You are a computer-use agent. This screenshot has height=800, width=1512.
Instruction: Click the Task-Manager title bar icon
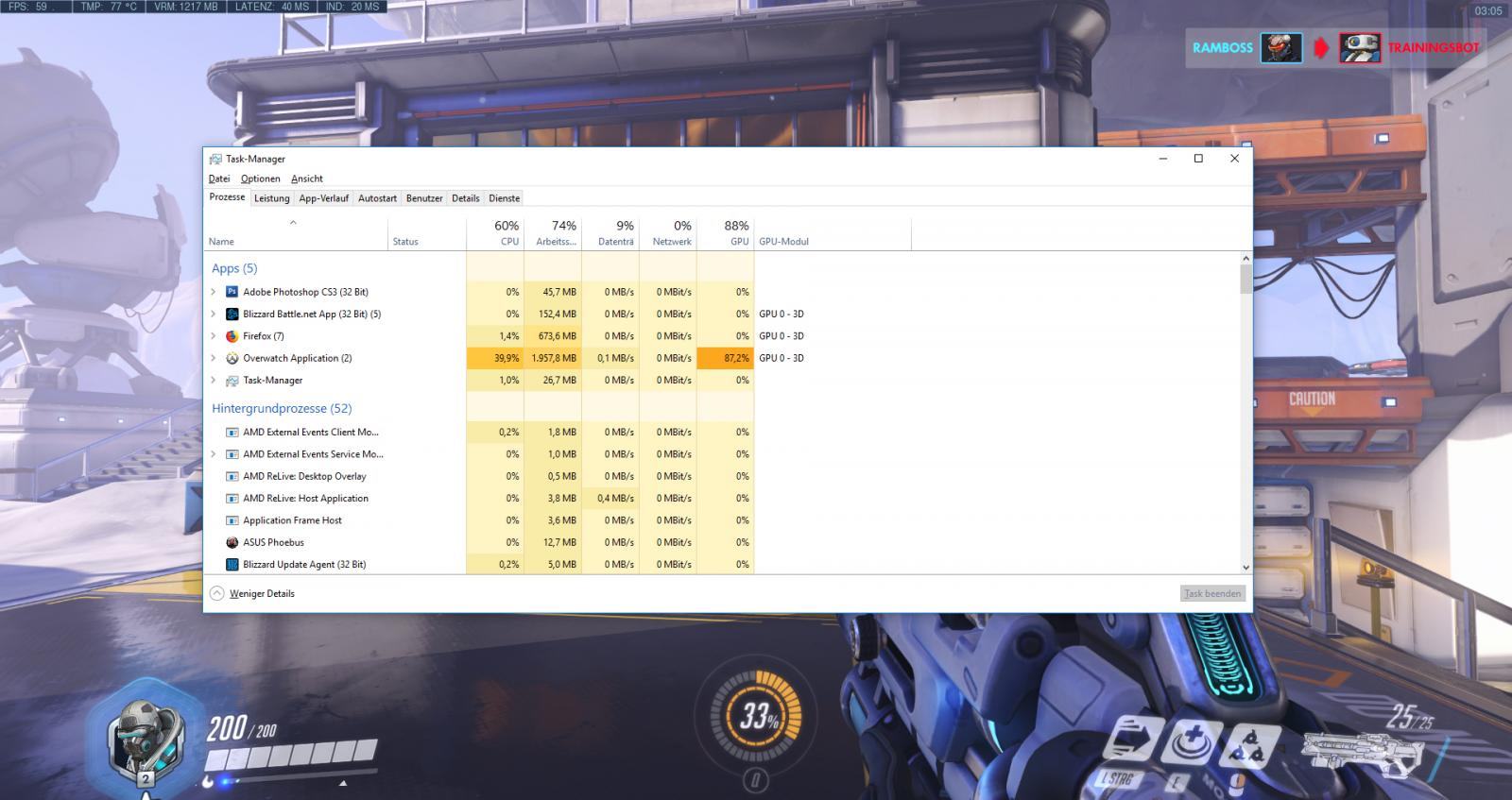point(215,159)
